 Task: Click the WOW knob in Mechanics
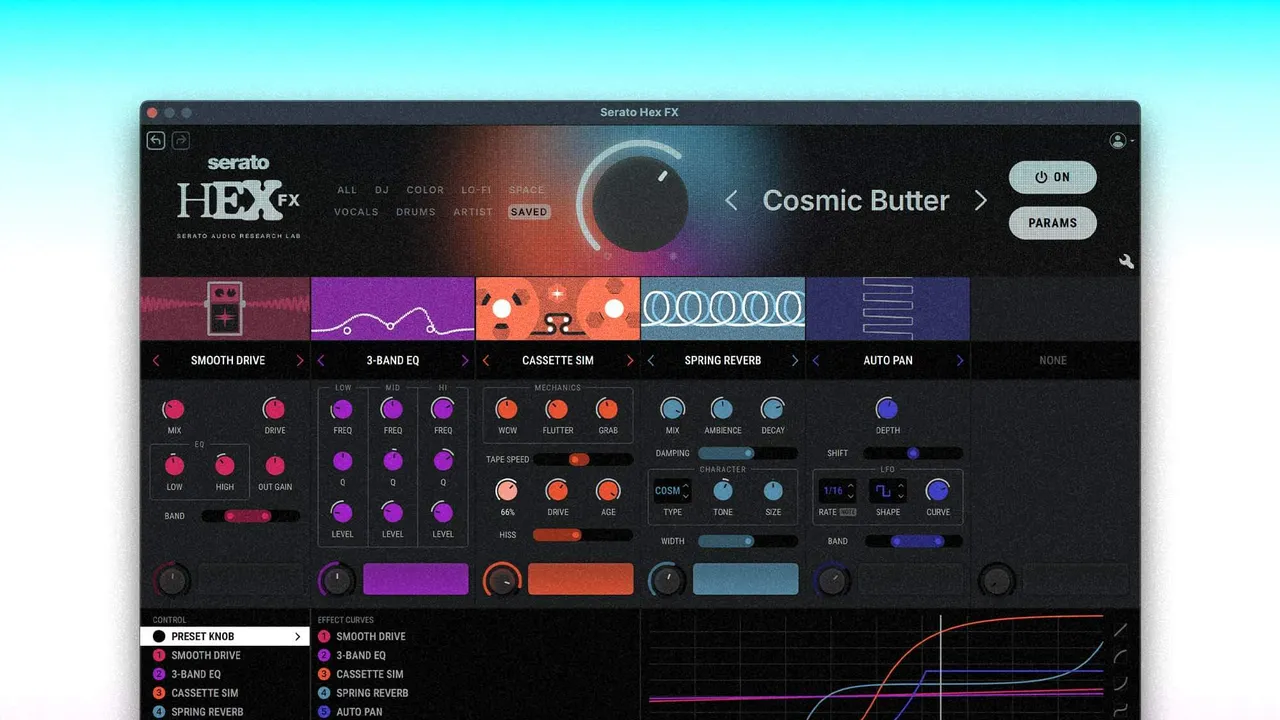pos(507,409)
